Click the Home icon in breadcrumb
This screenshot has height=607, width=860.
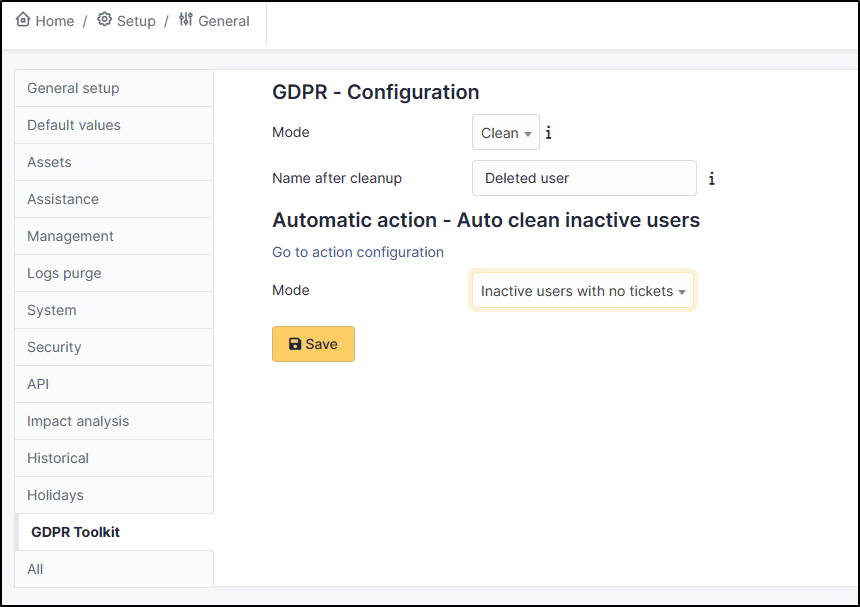click(23, 20)
